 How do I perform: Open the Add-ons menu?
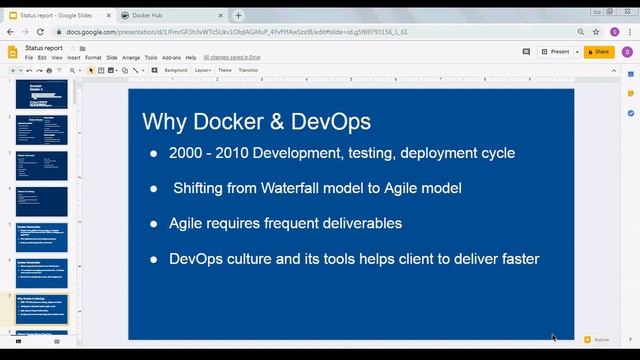[x=171, y=58]
